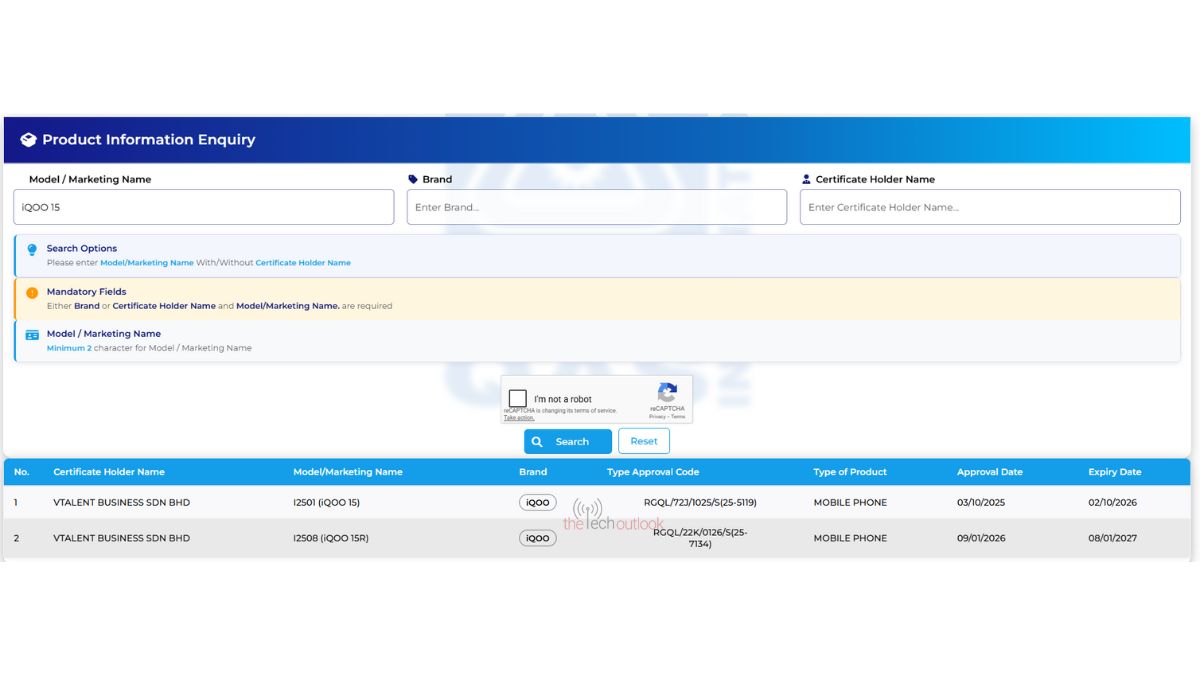Click the iQOO brand badge in row 1
The width and height of the screenshot is (1200, 675).
538,503
